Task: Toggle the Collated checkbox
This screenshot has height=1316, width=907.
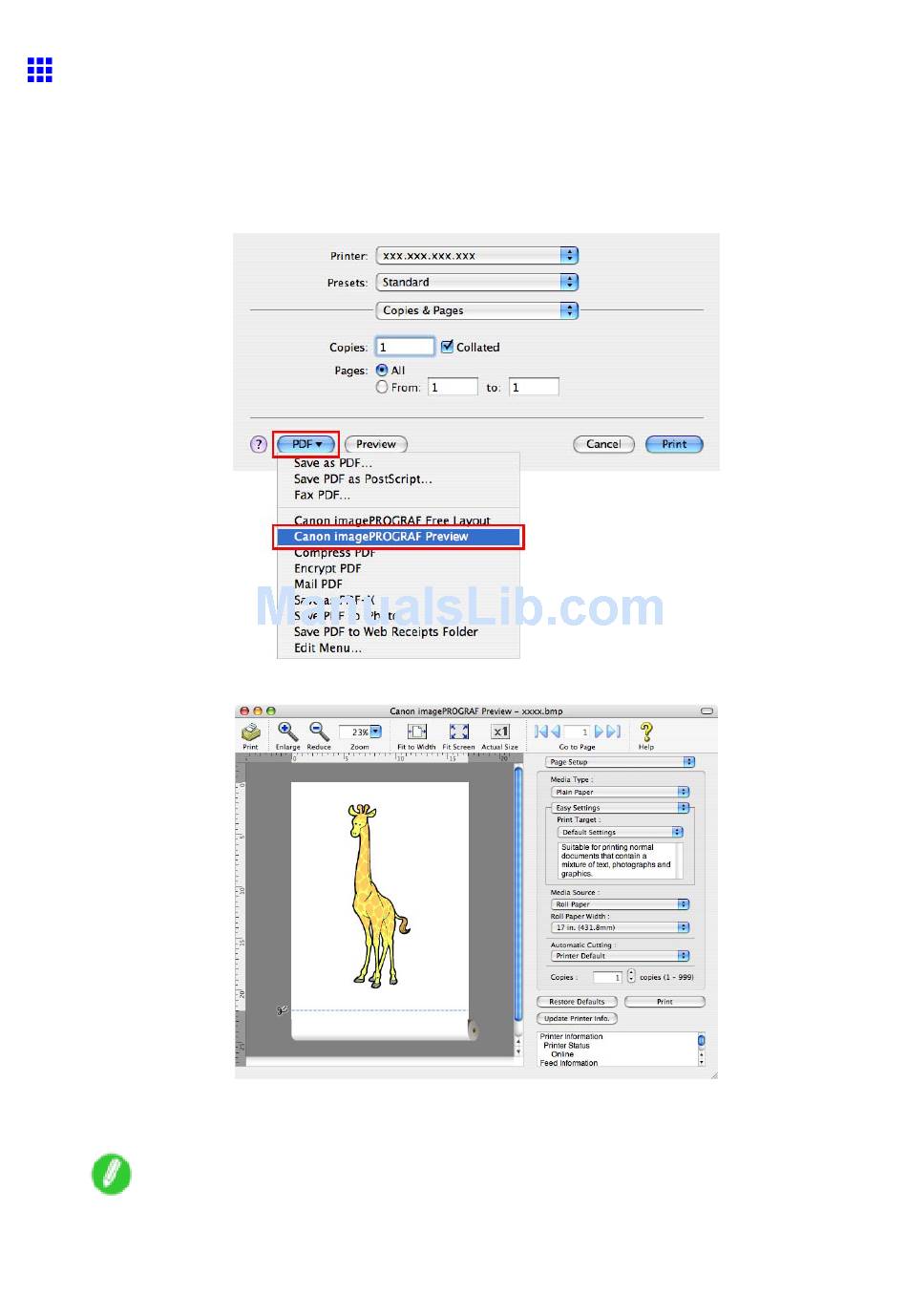Action: tap(447, 347)
